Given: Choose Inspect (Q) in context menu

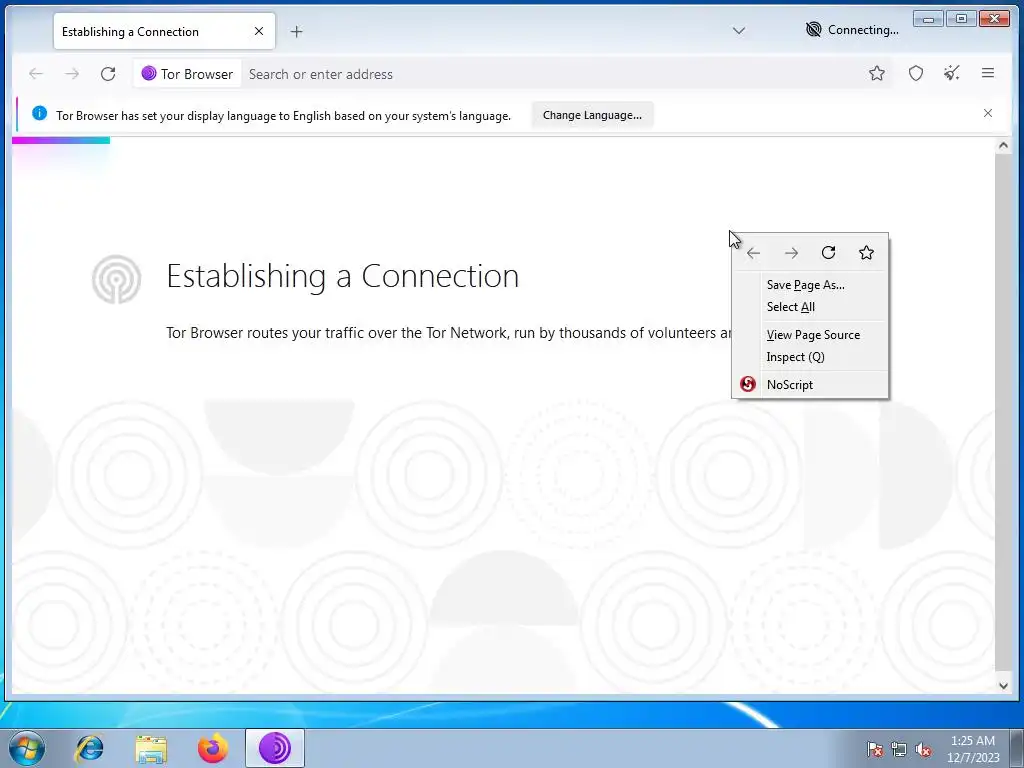Looking at the screenshot, I should click(x=810, y=357).
